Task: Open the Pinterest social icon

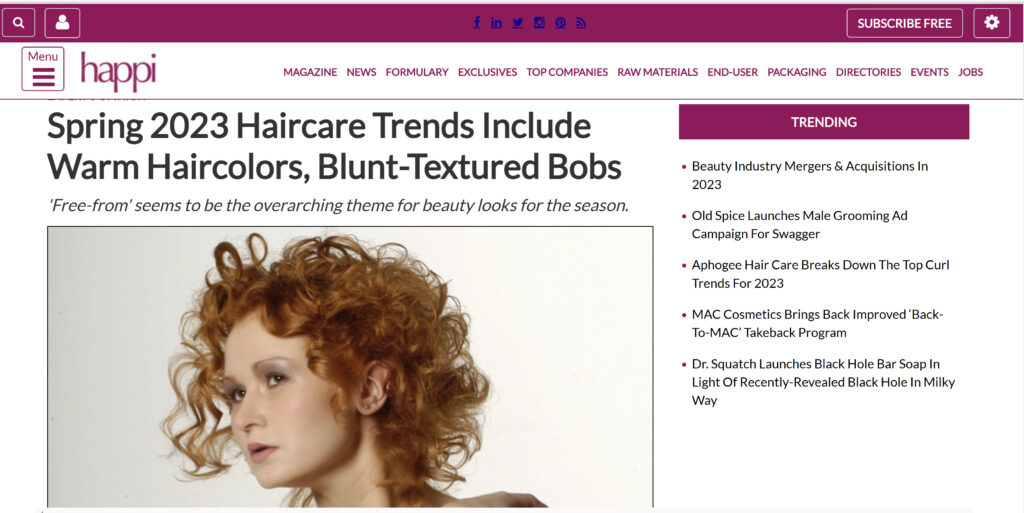Action: (560, 23)
